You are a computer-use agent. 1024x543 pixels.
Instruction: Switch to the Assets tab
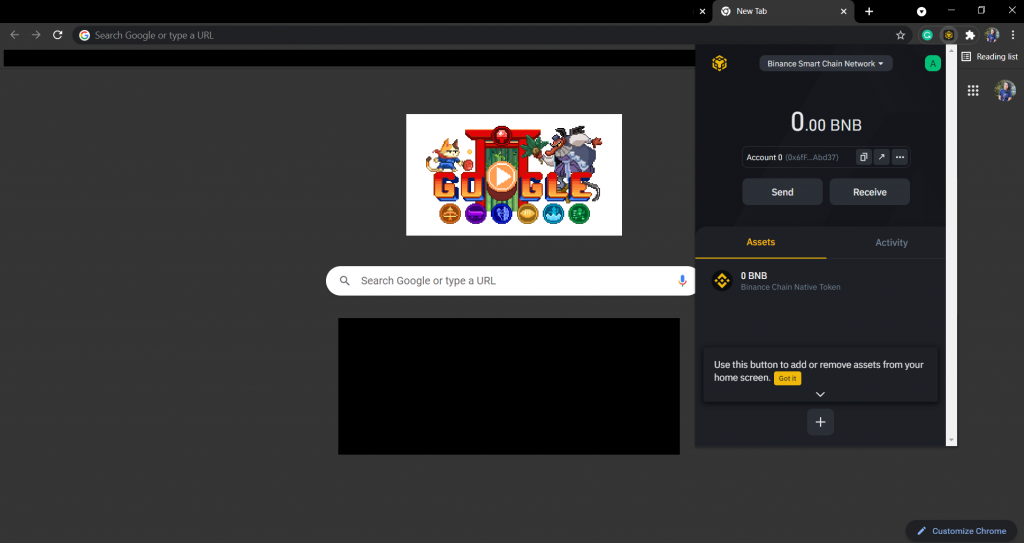[x=761, y=242]
